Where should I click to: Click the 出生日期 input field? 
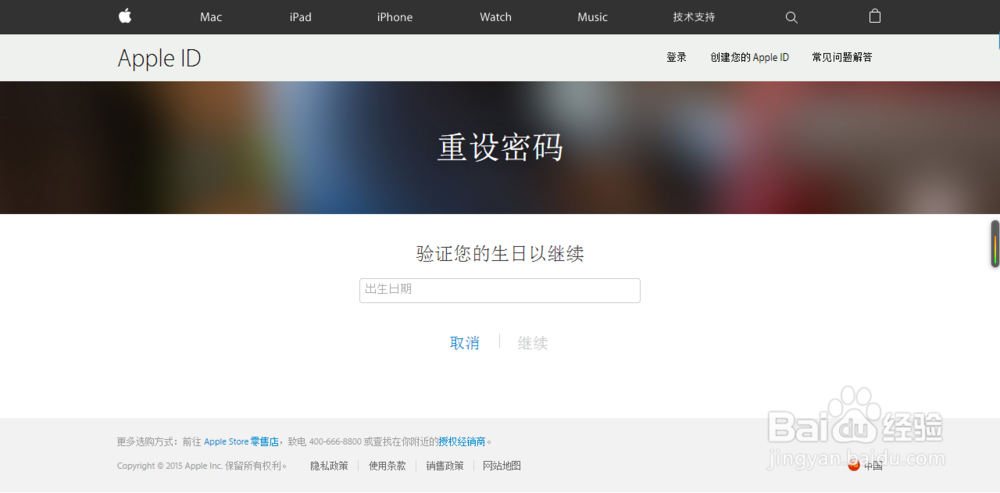(499, 290)
